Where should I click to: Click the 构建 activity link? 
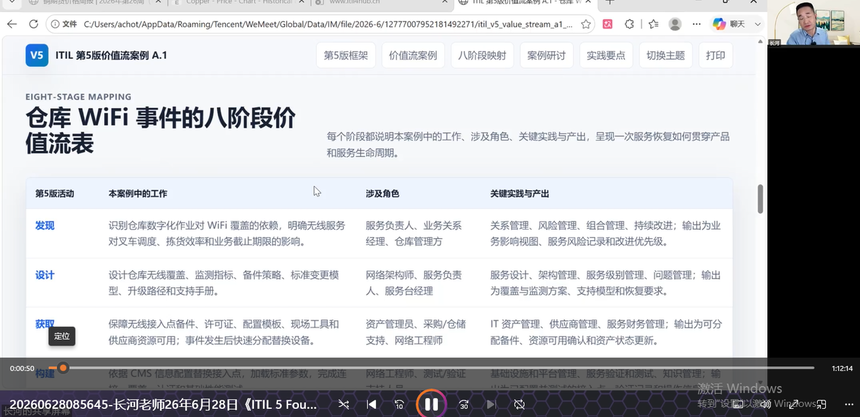coord(45,374)
